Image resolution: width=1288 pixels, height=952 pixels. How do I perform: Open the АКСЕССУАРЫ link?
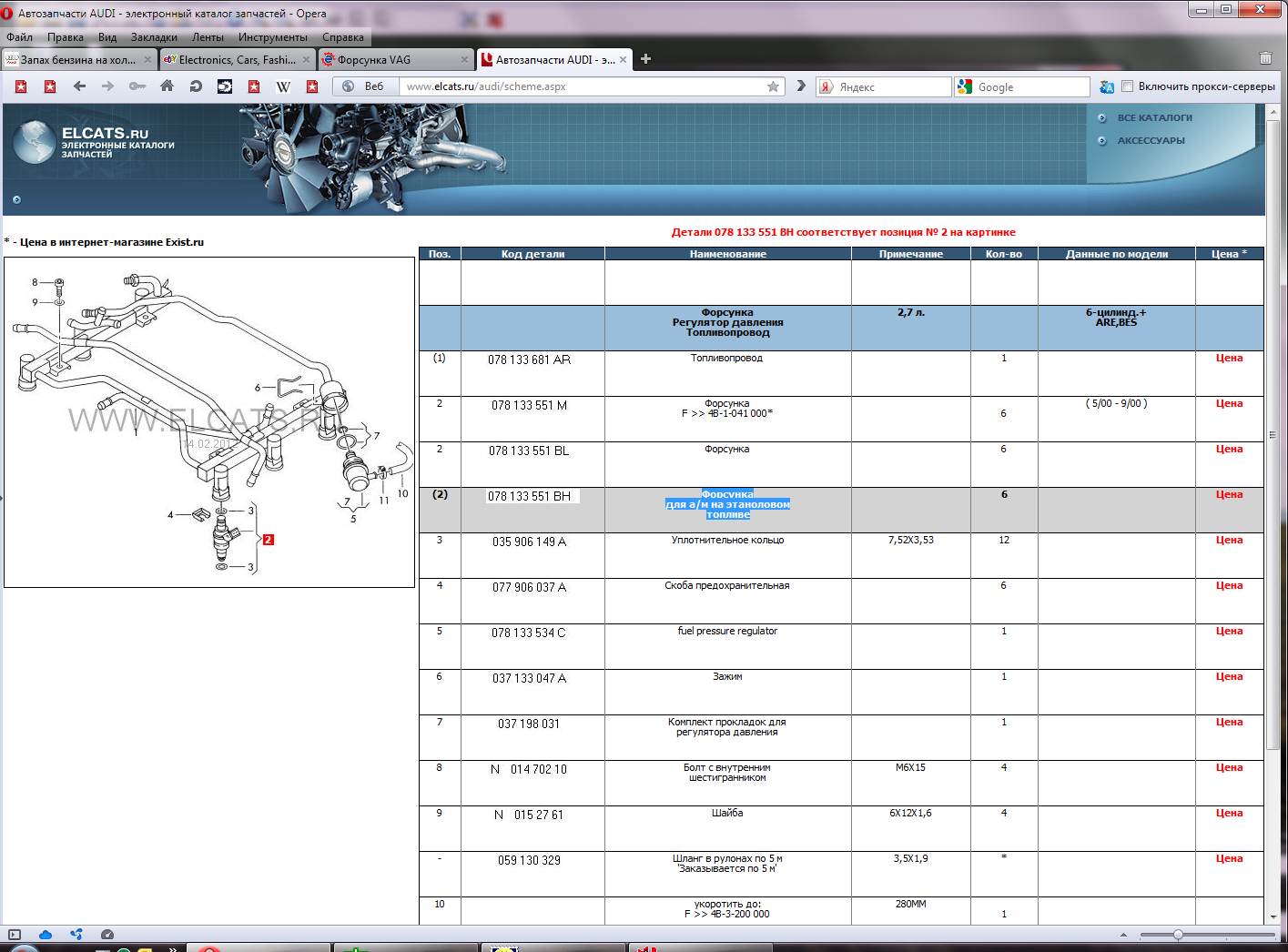[1151, 140]
